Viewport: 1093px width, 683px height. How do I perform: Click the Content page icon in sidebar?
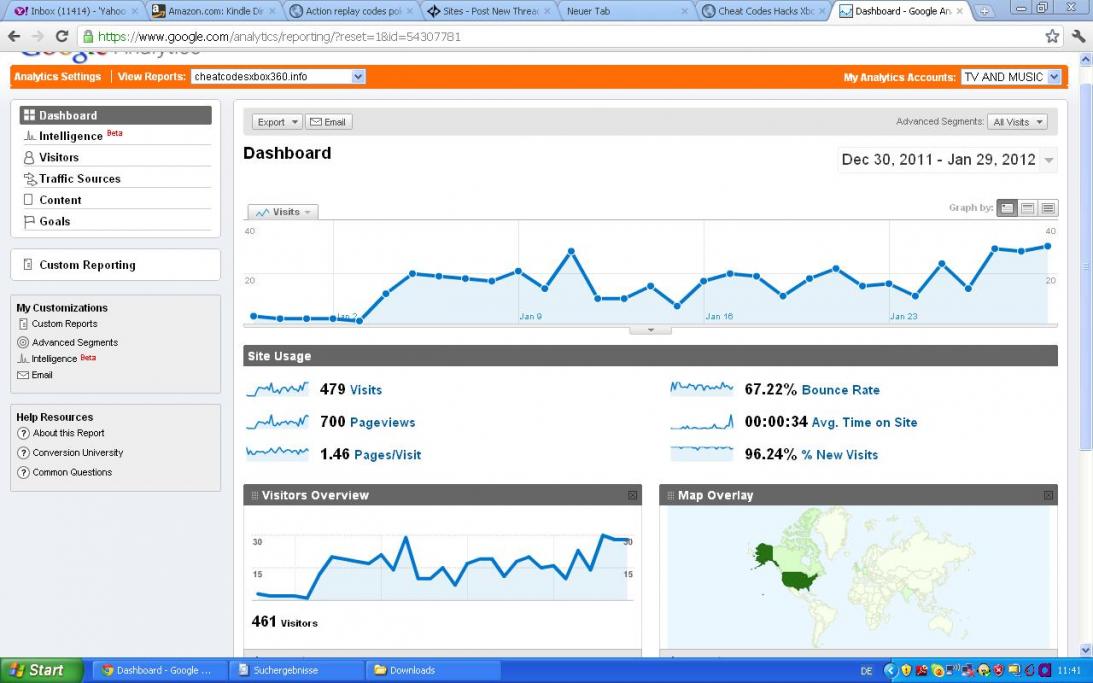coord(29,200)
